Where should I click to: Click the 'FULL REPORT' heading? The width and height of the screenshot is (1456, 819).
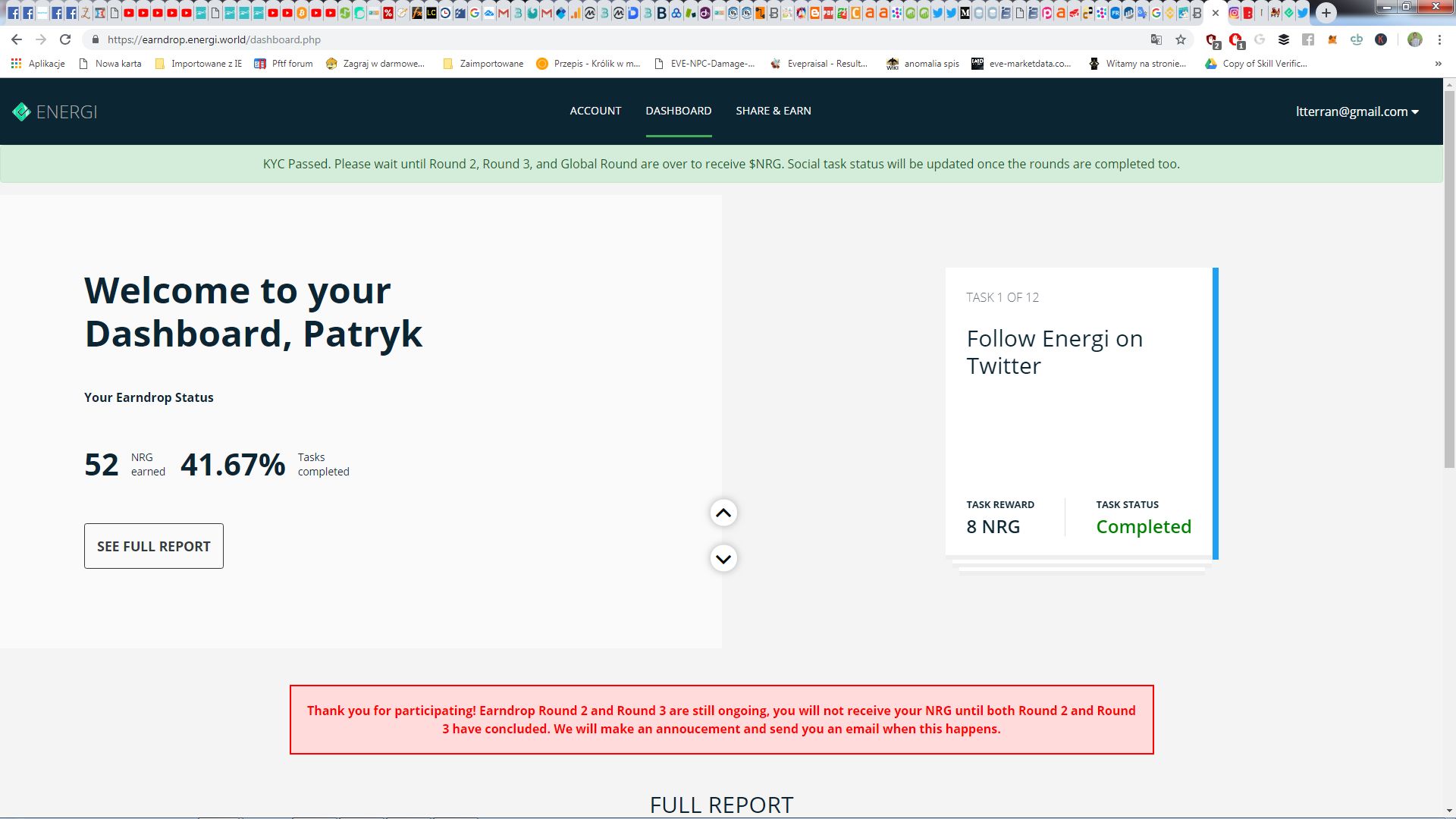722,805
